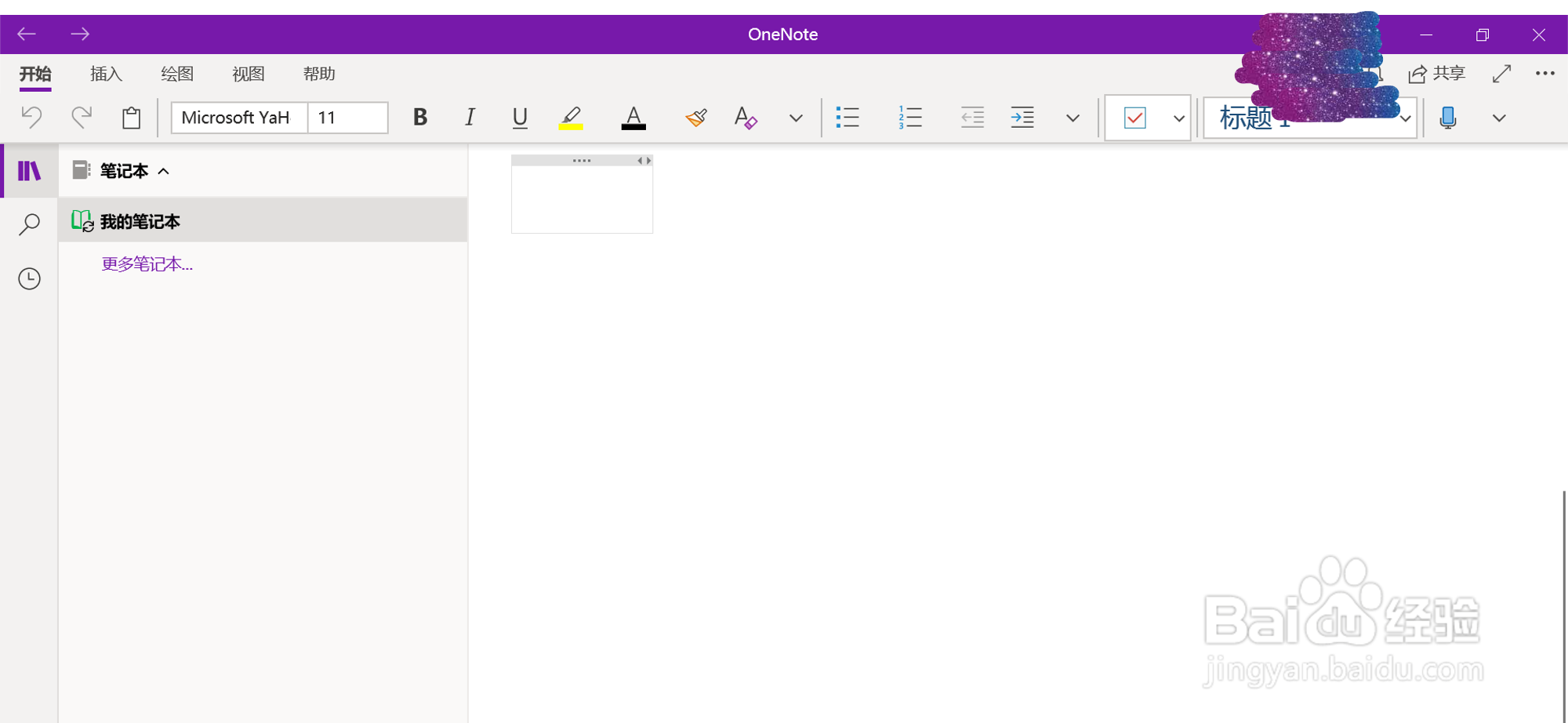Select 我的笔记本 notebook
Image resolution: width=1568 pixels, height=723 pixels.
point(263,220)
